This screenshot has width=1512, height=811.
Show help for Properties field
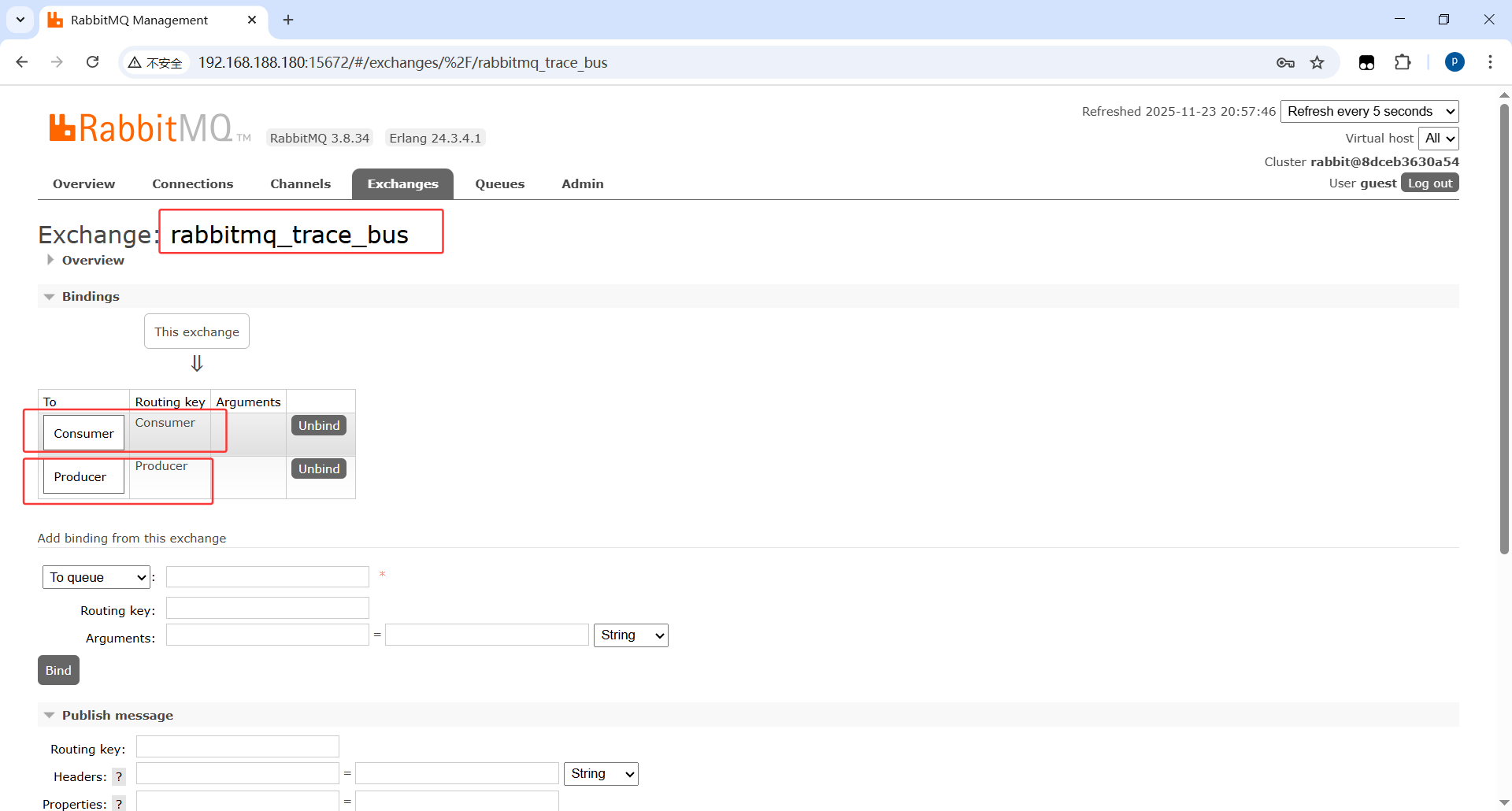tap(119, 803)
